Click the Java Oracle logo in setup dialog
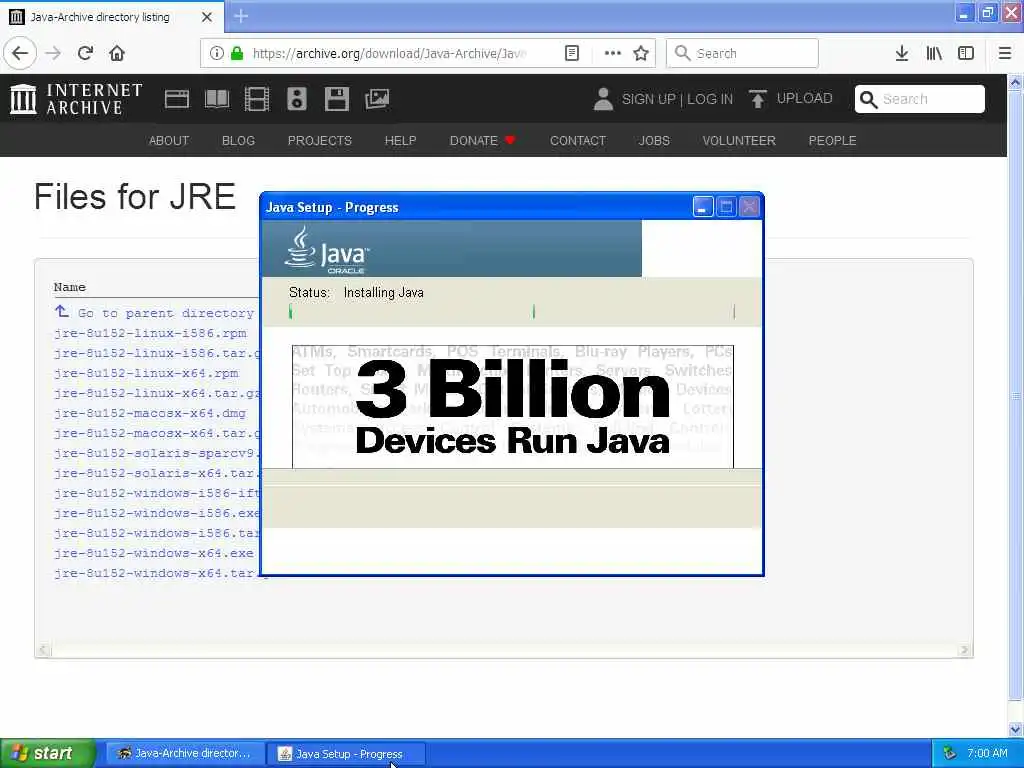This screenshot has width=1024, height=768. [x=327, y=250]
